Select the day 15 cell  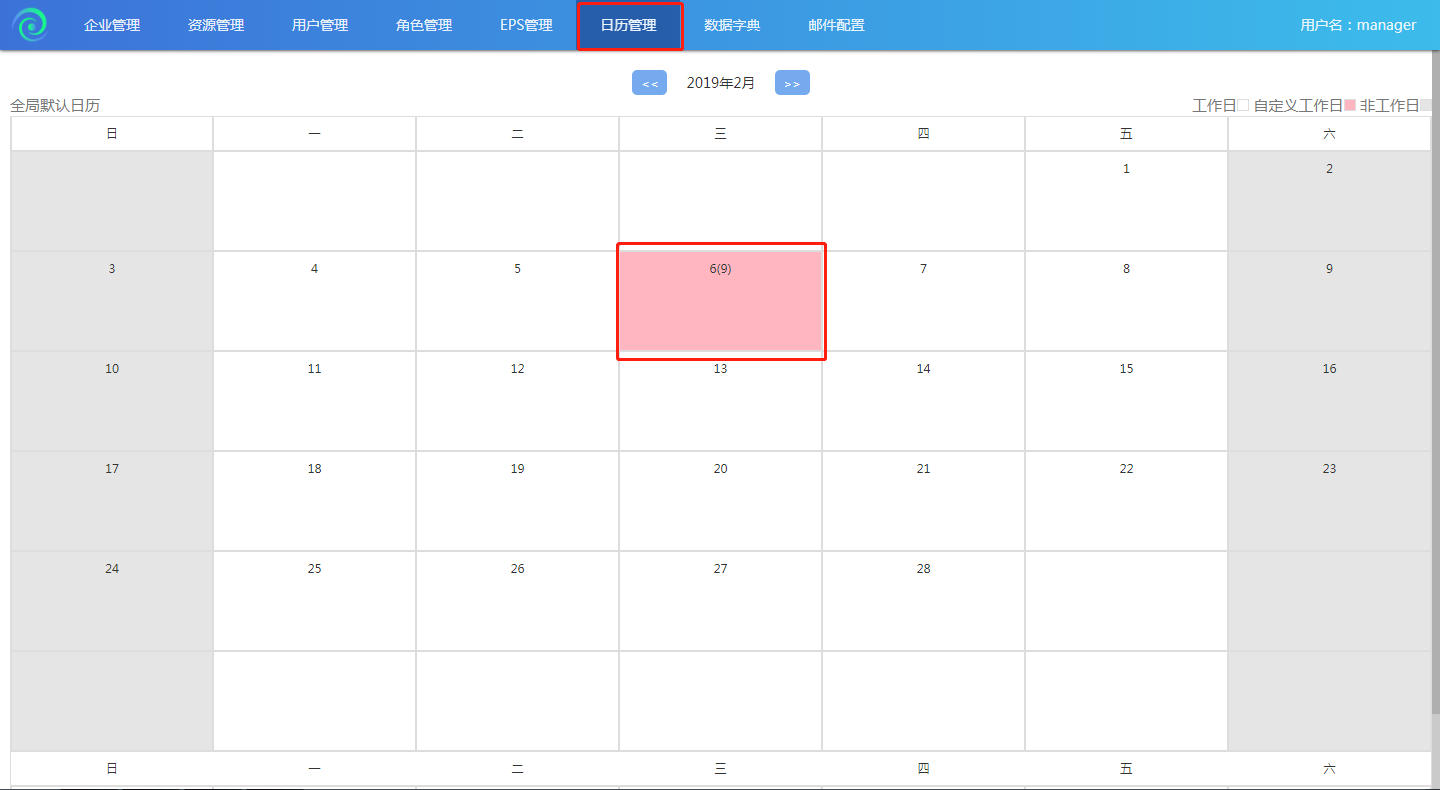[x=1126, y=401]
